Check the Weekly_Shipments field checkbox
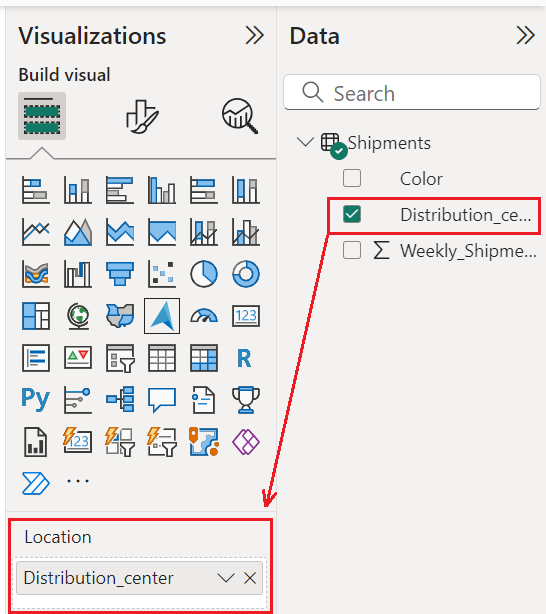Viewport: 546px width, 614px height. pos(352,250)
